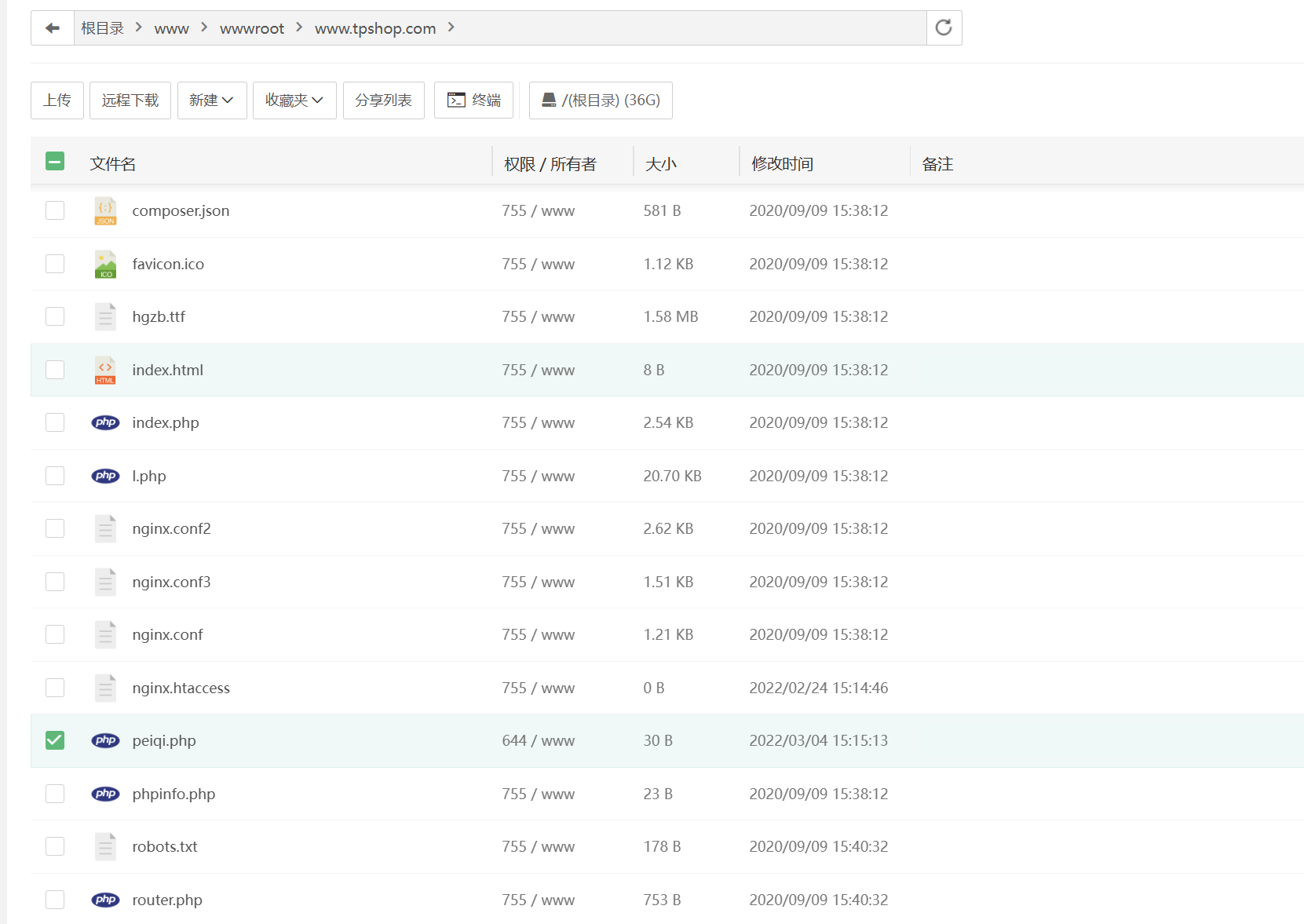Open the 收藏夹 dropdown
This screenshot has height=924, width=1304.
tap(294, 100)
